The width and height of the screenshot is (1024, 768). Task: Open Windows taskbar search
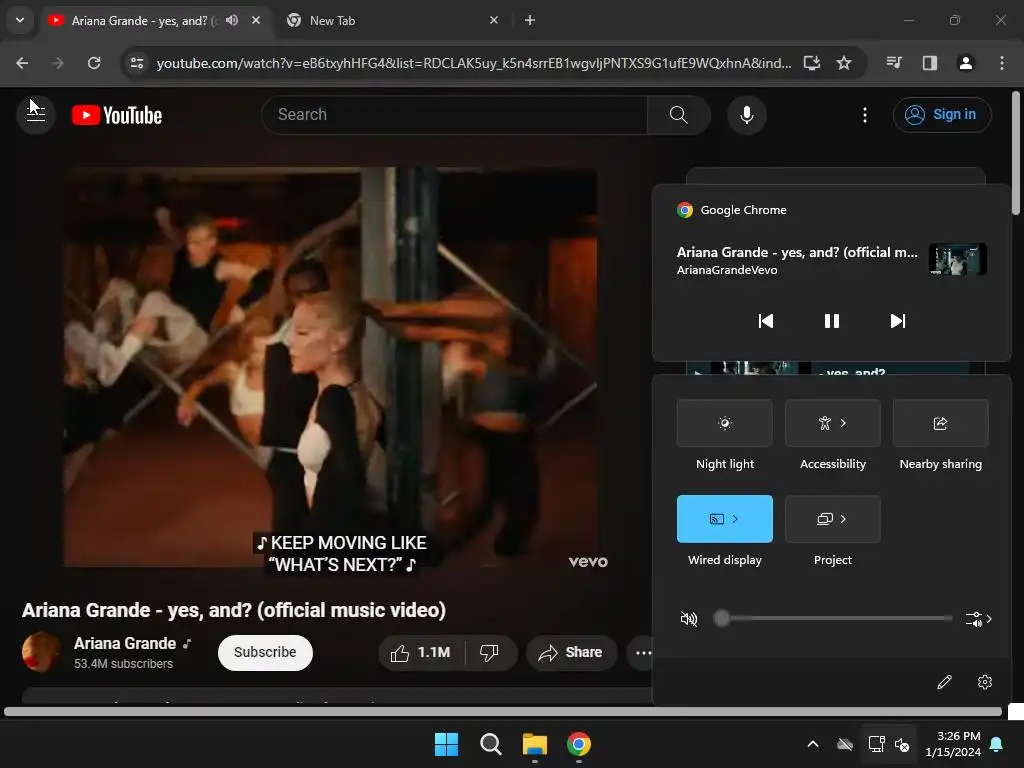(490, 744)
